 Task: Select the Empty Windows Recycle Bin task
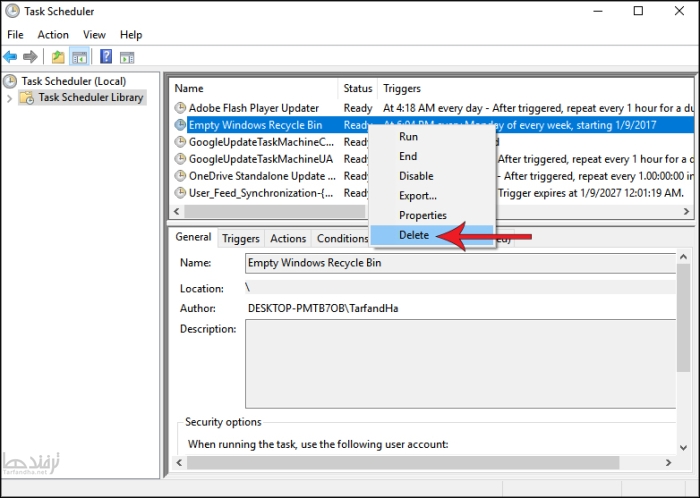pos(255,124)
